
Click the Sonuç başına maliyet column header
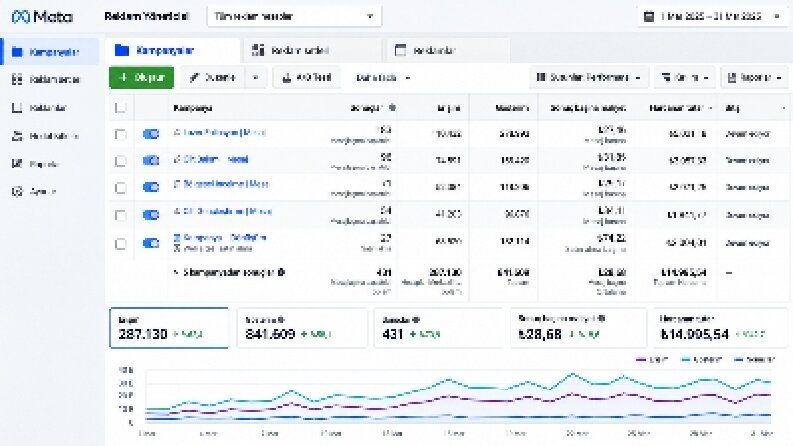click(588, 108)
